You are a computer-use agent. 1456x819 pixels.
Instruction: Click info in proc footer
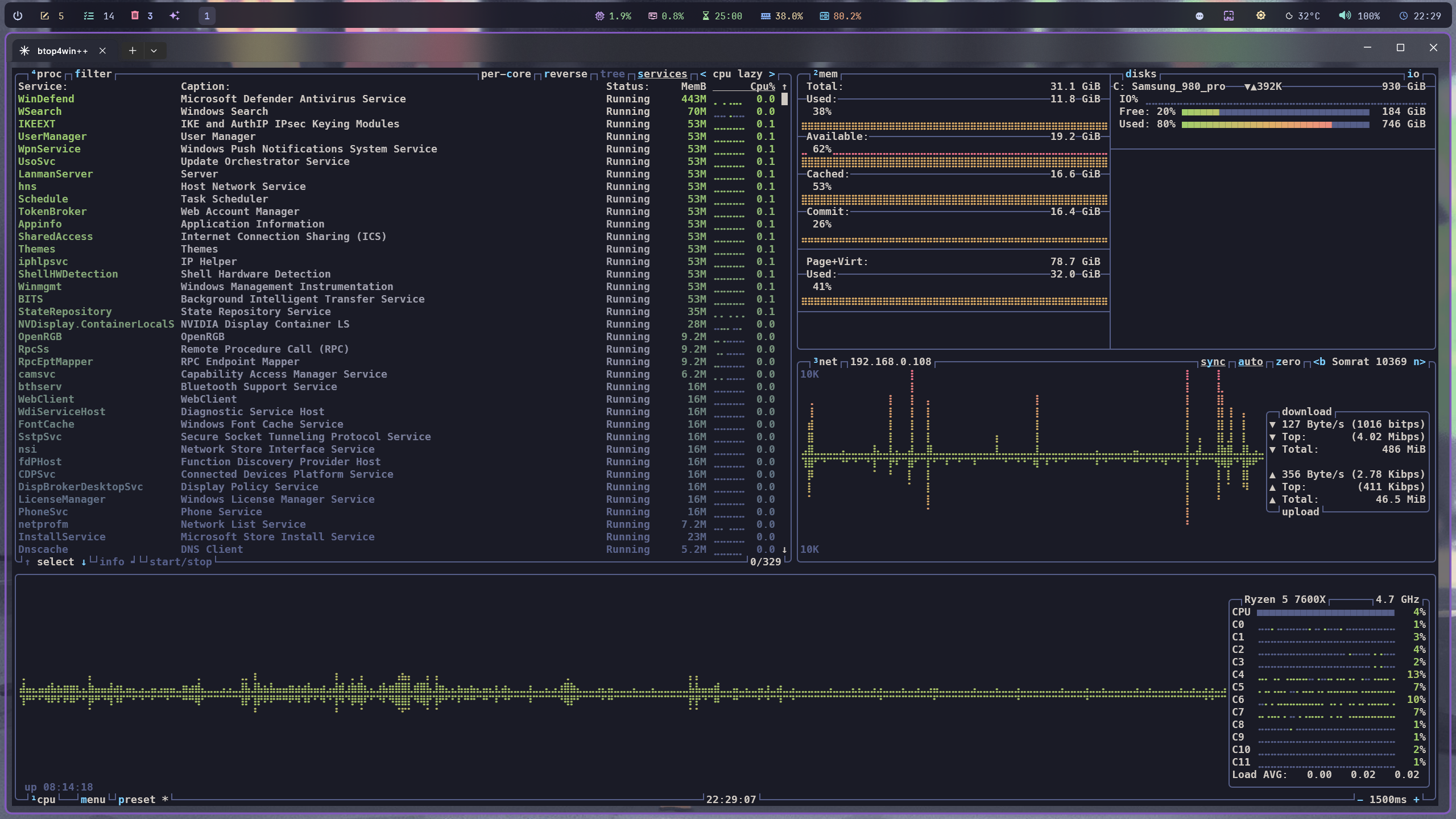pyautogui.click(x=111, y=562)
